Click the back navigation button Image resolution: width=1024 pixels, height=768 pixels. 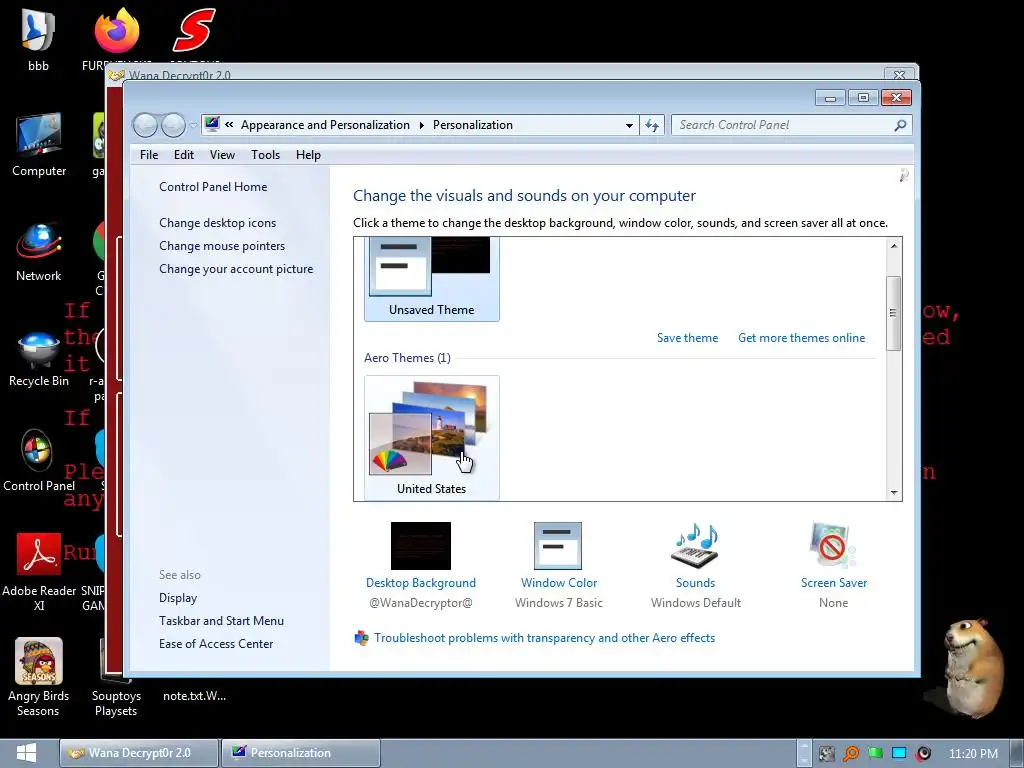coord(145,125)
